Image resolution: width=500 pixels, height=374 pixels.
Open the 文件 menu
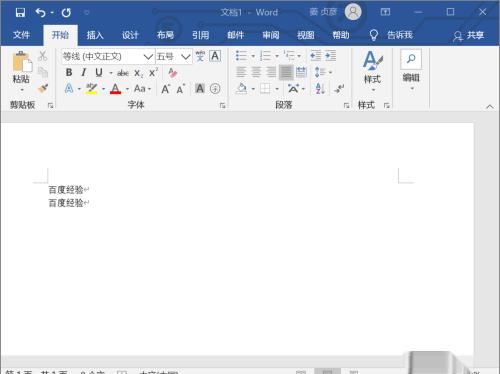[x=21, y=35]
